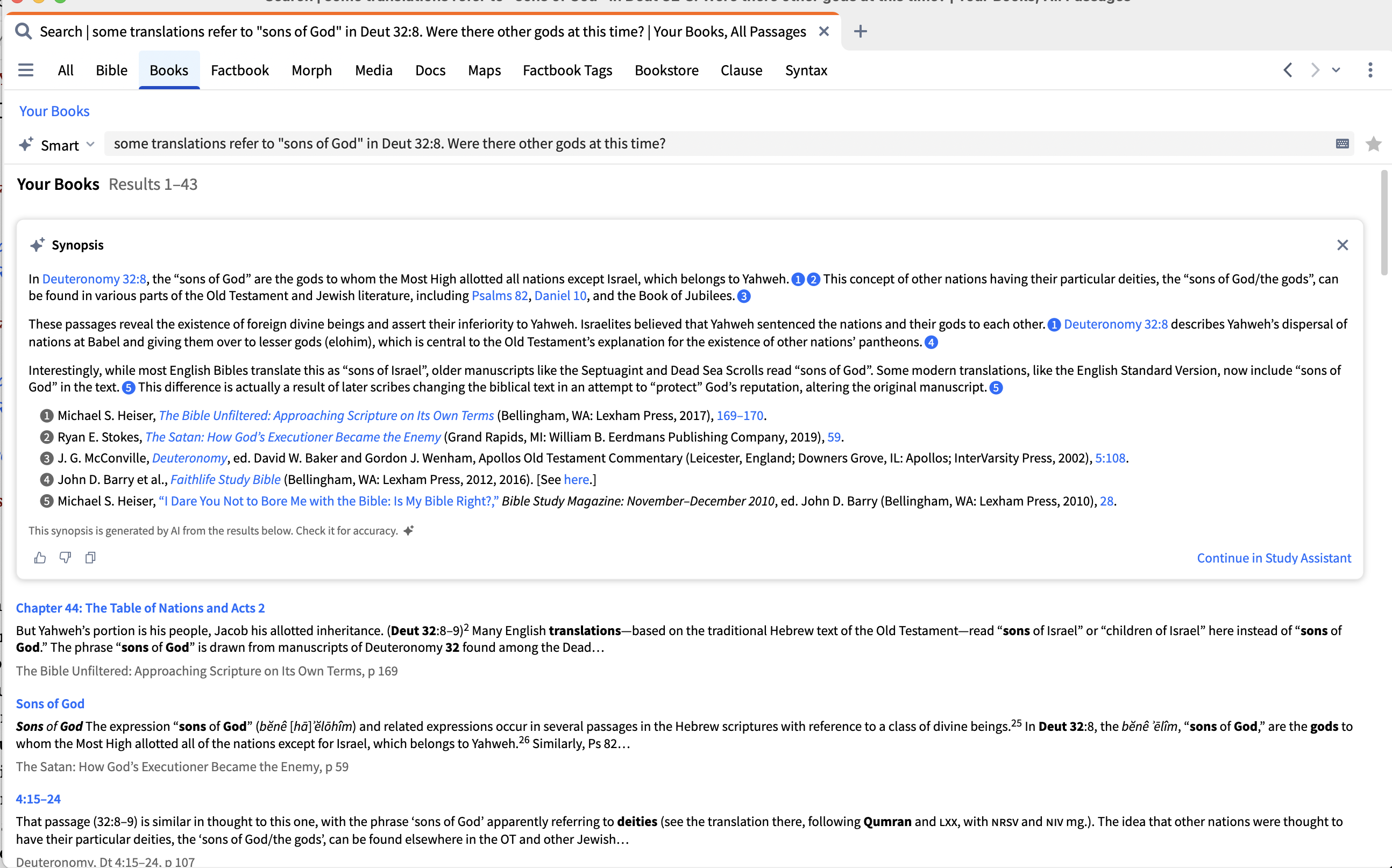Click the thumbs down feedback icon
1392x868 pixels.
[x=65, y=558]
